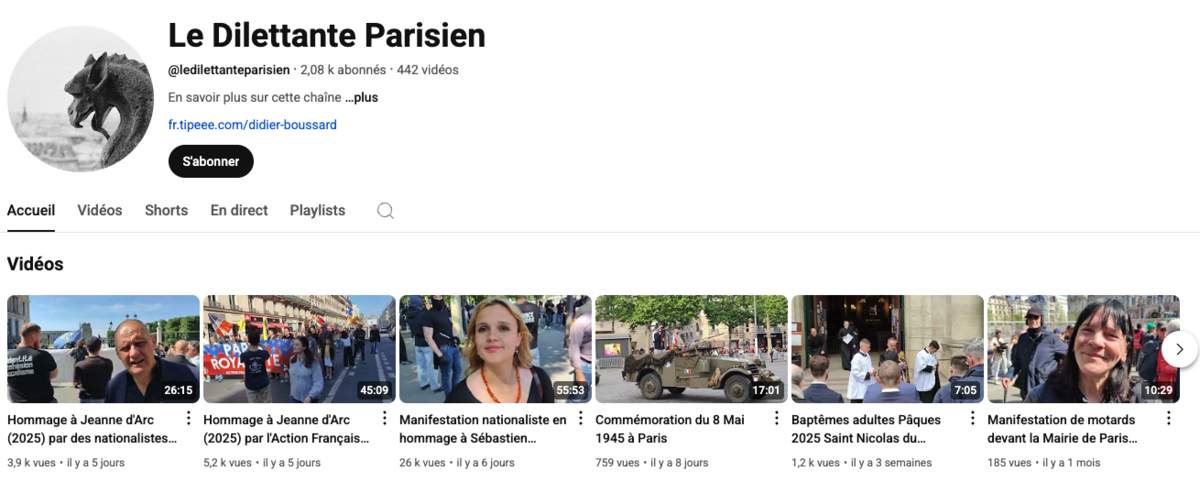1200x493 pixels.
Task: Open options menu for Manifestation de motards video
Action: point(1168,419)
